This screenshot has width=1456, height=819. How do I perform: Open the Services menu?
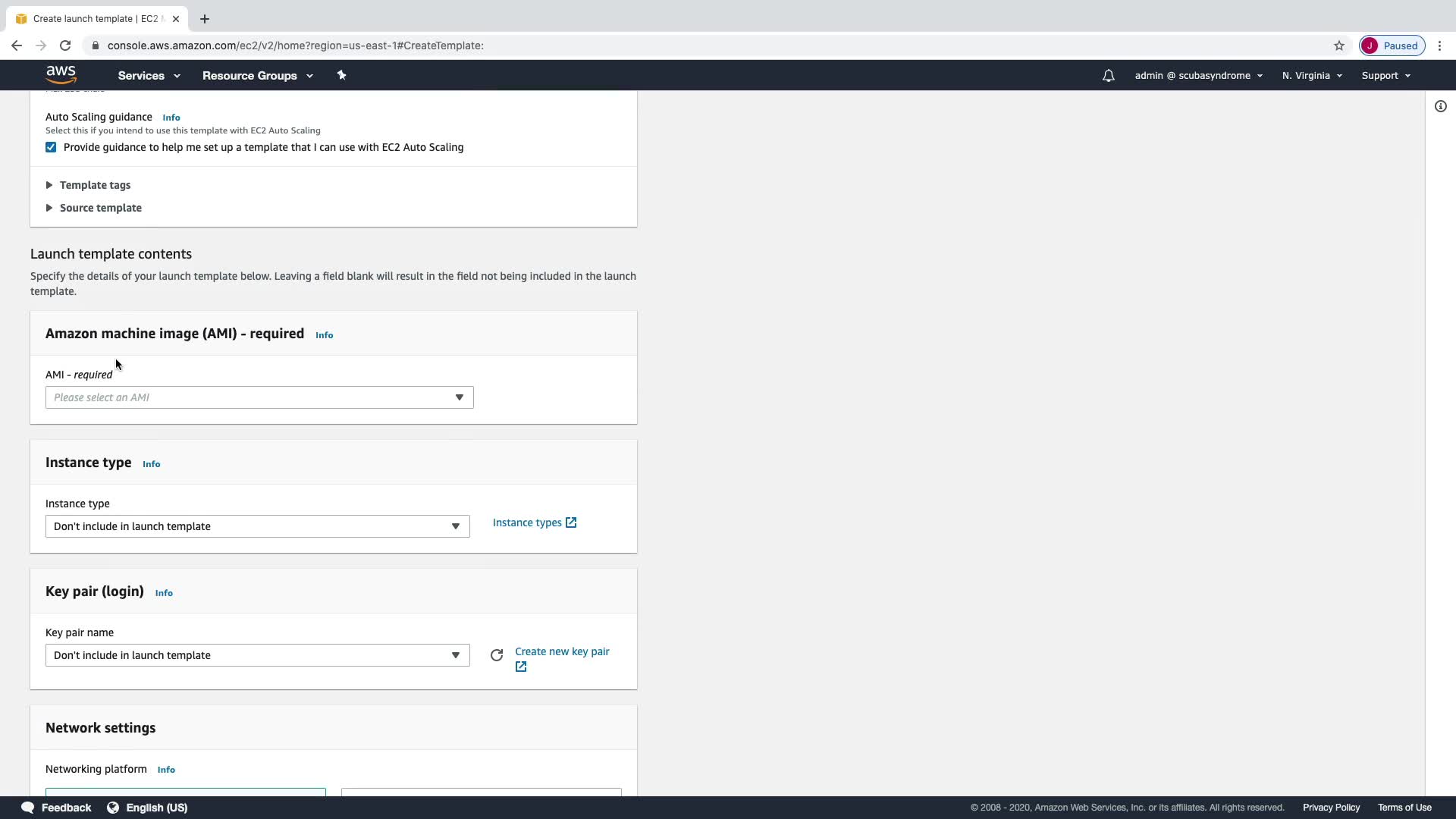pyautogui.click(x=149, y=76)
